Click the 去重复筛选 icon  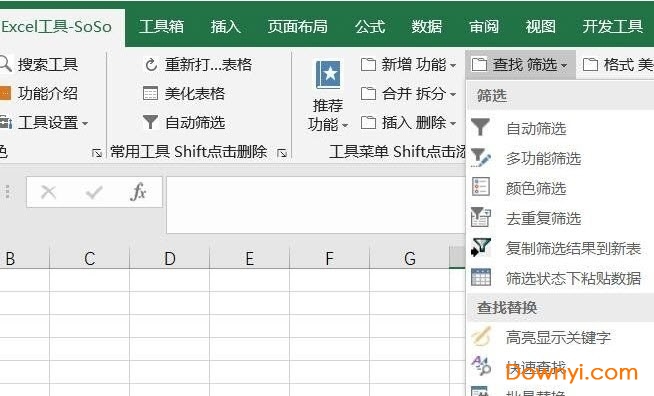(480, 217)
